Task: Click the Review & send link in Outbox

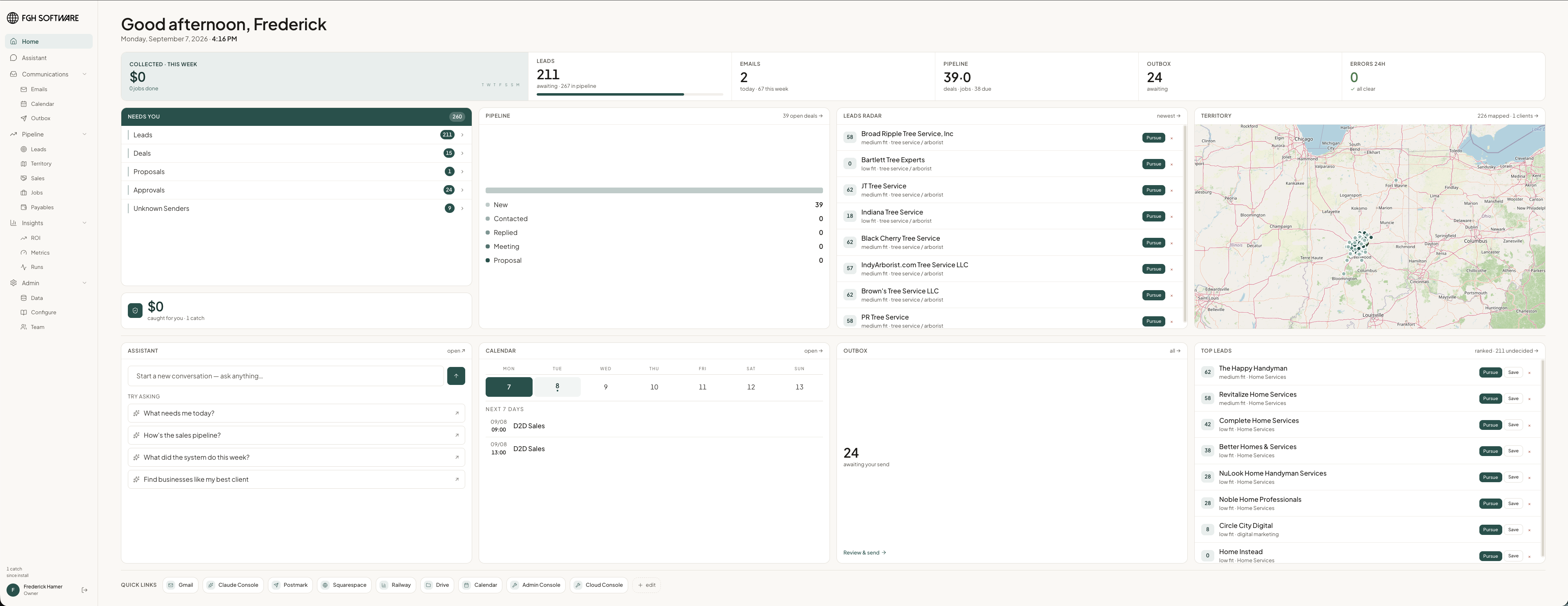Action: click(x=864, y=553)
